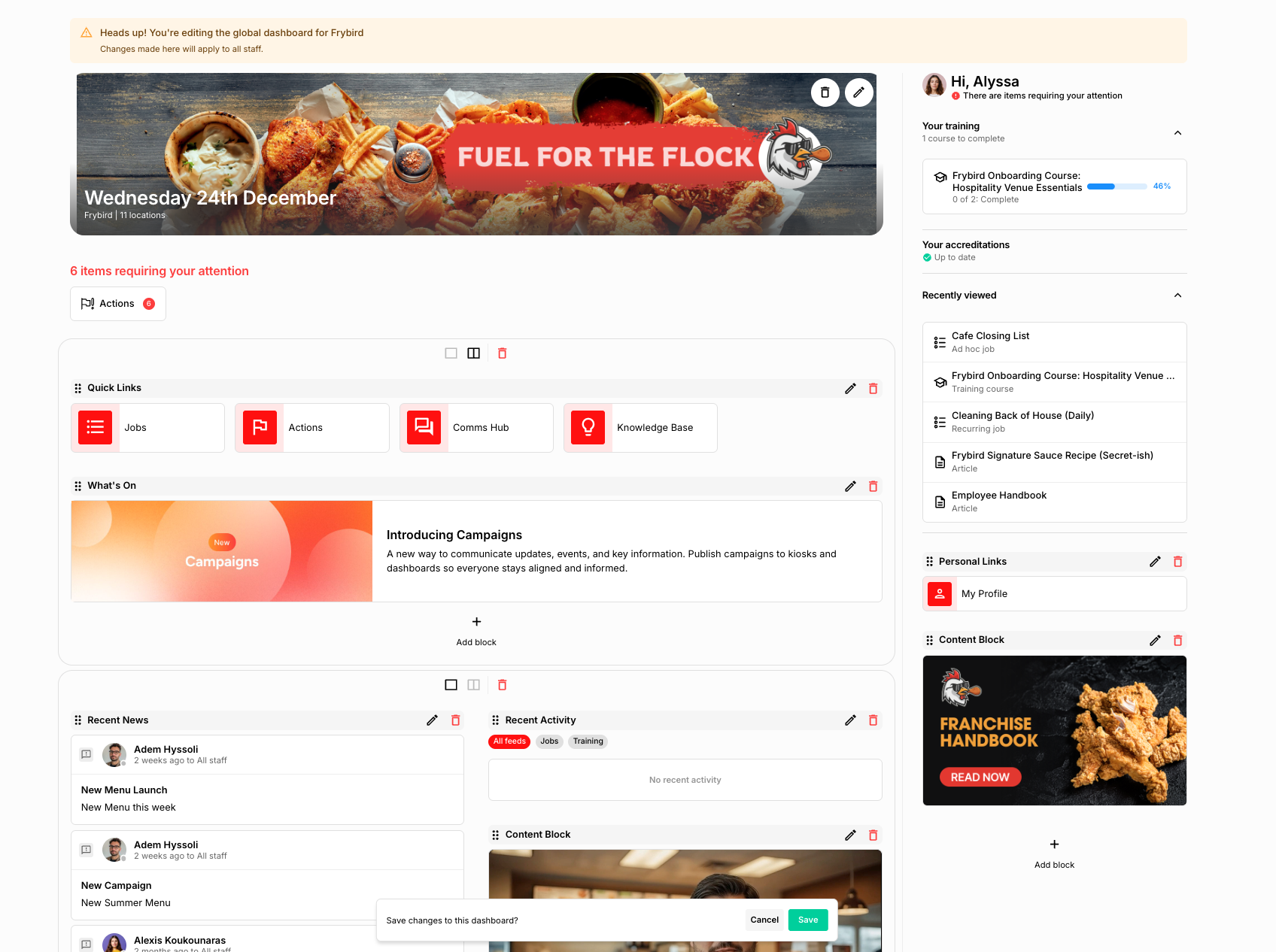The image size is (1276, 952).
Task: Open the My Profile personal link
Action: [1054, 594]
